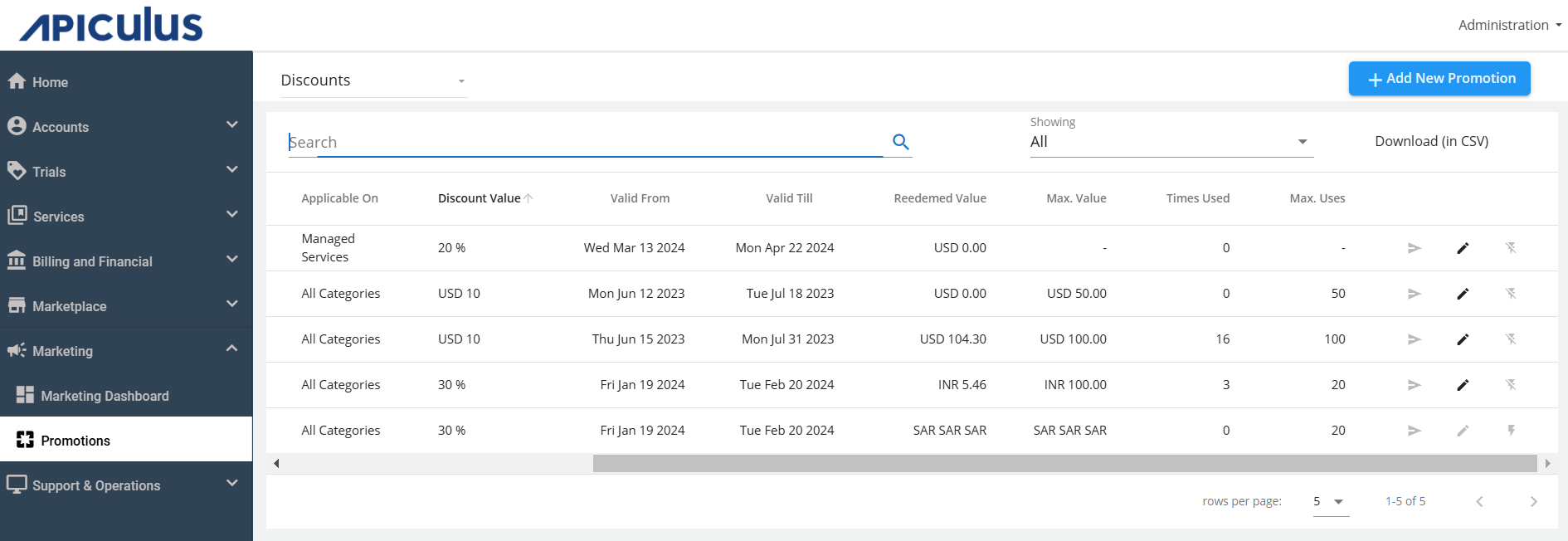Screen dimensions: 1568x541
Task: Click the Accounts person icon
Action: pyautogui.click(x=17, y=126)
